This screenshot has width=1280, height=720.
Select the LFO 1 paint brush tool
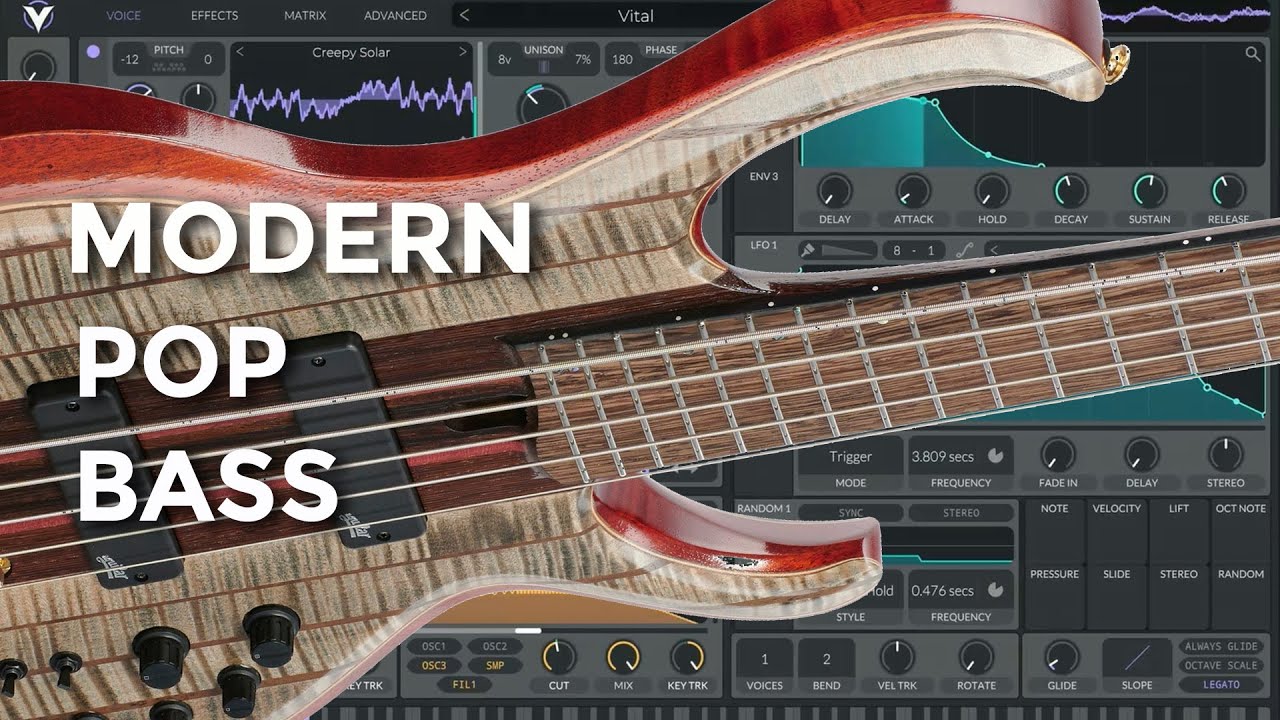pyautogui.click(x=808, y=250)
